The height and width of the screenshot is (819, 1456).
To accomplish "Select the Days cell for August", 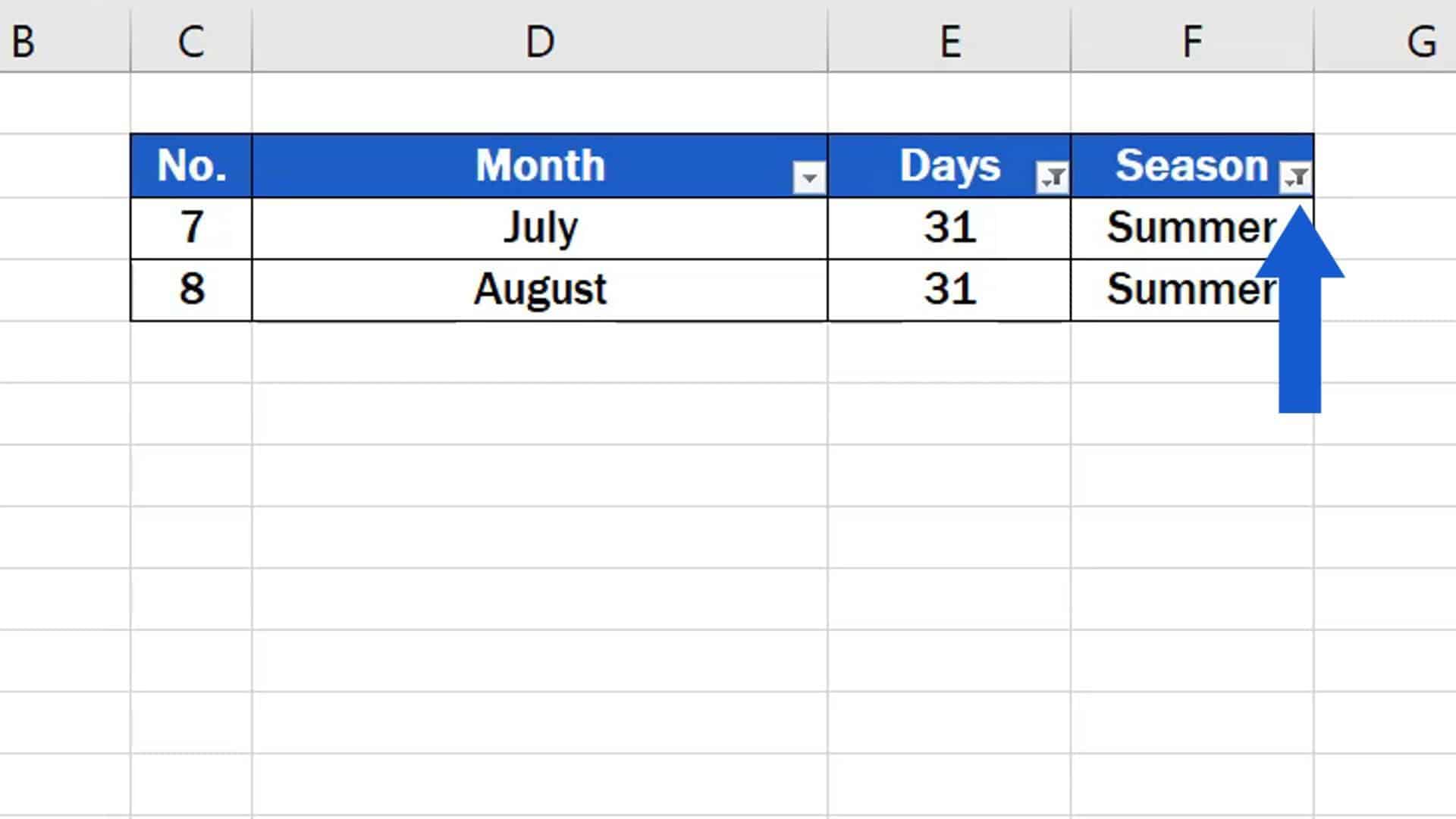I will [x=949, y=290].
